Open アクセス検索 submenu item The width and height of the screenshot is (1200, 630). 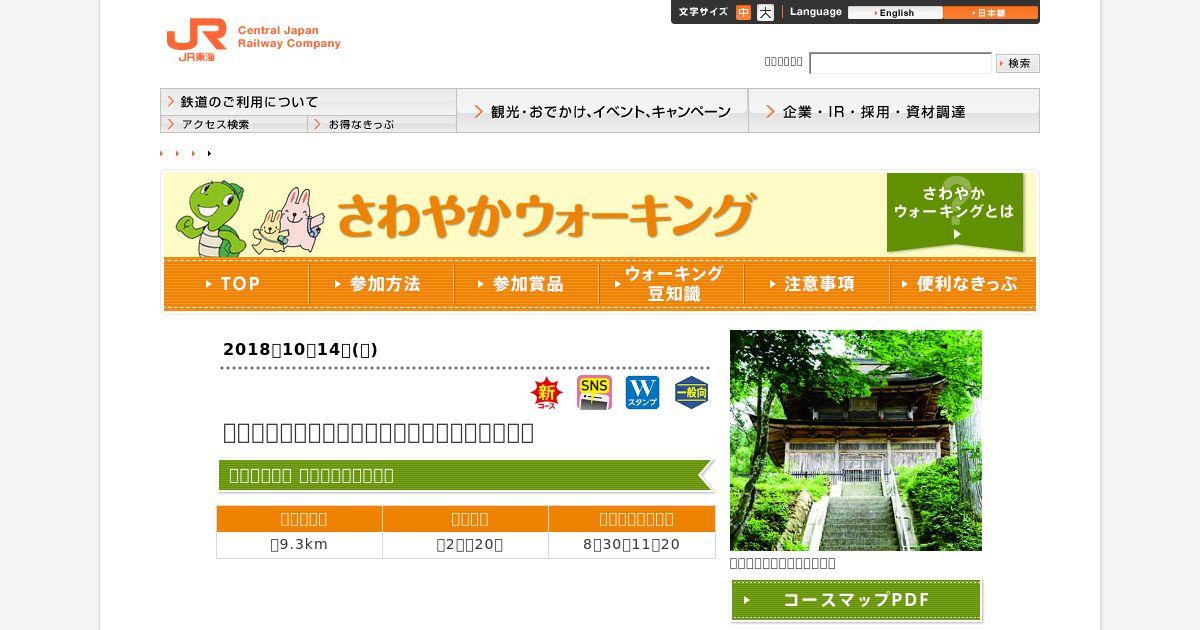click(x=234, y=124)
